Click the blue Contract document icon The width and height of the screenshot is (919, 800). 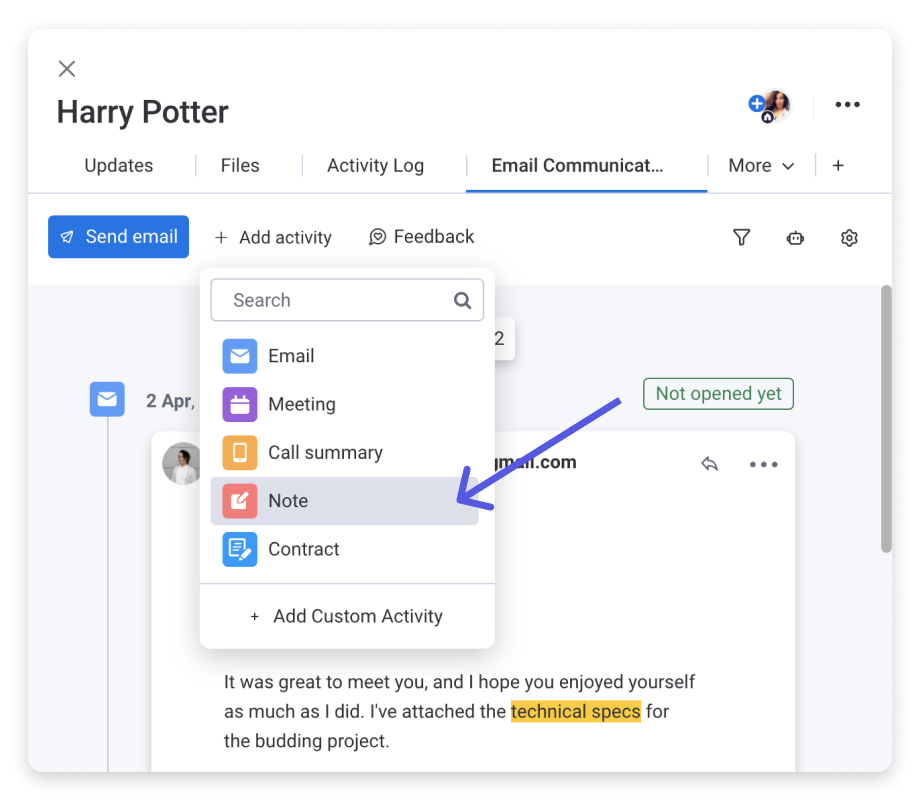point(240,549)
